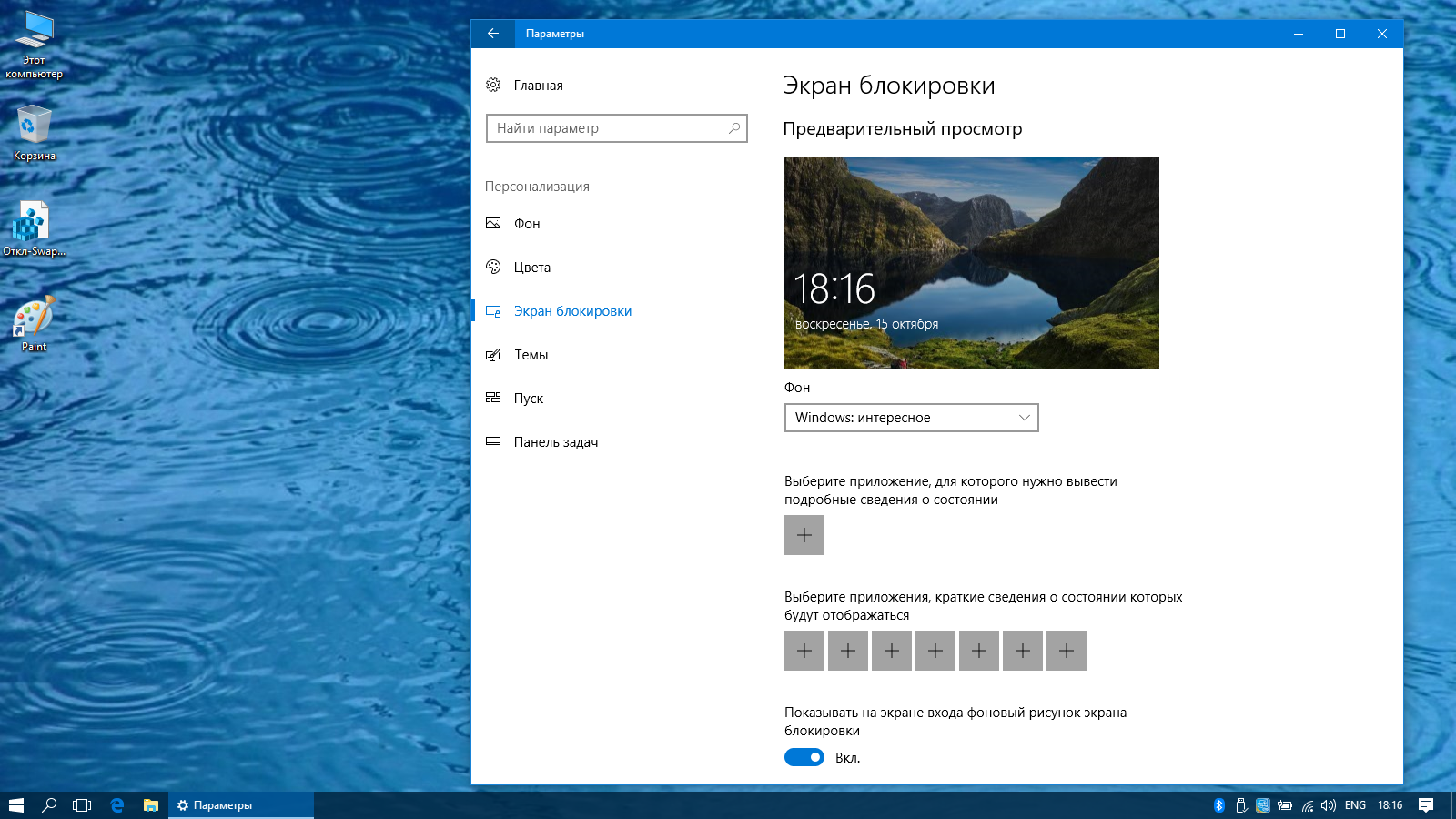The width and height of the screenshot is (1456, 819).
Task: Click the lock screen preview image
Action: 972,263
